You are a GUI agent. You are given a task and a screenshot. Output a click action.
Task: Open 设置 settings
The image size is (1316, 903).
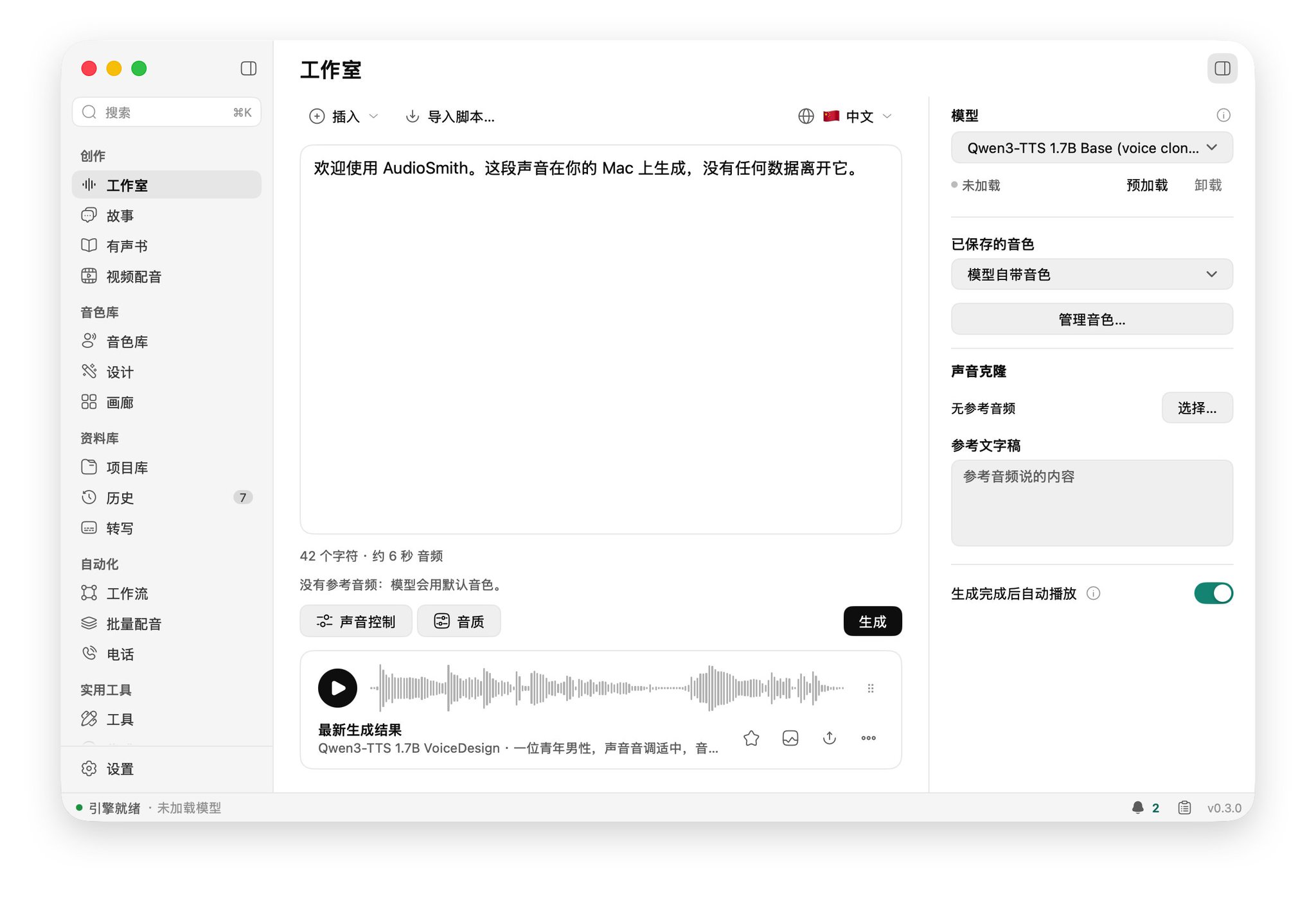[x=166, y=769]
